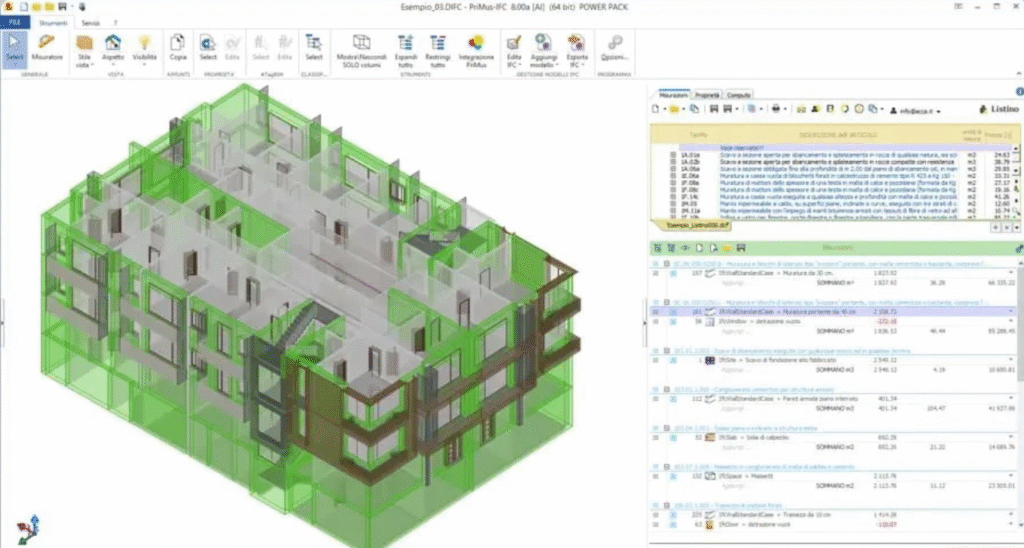Click the Integrazione PriMus icon
This screenshot has height=548, width=1024.
point(477,46)
